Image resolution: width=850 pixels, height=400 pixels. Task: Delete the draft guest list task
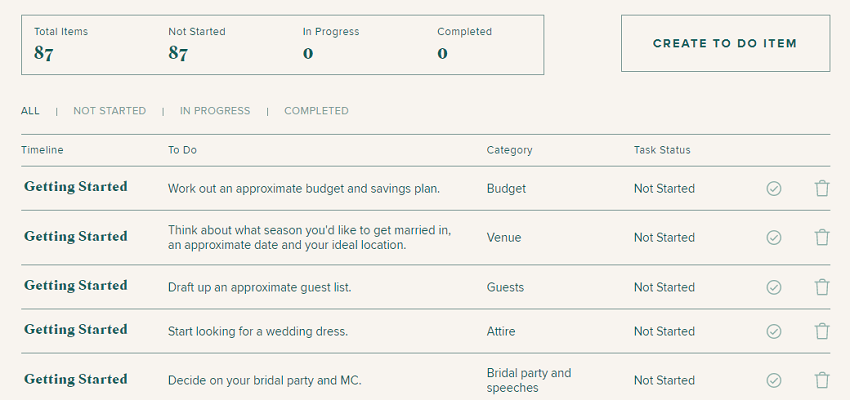822,287
